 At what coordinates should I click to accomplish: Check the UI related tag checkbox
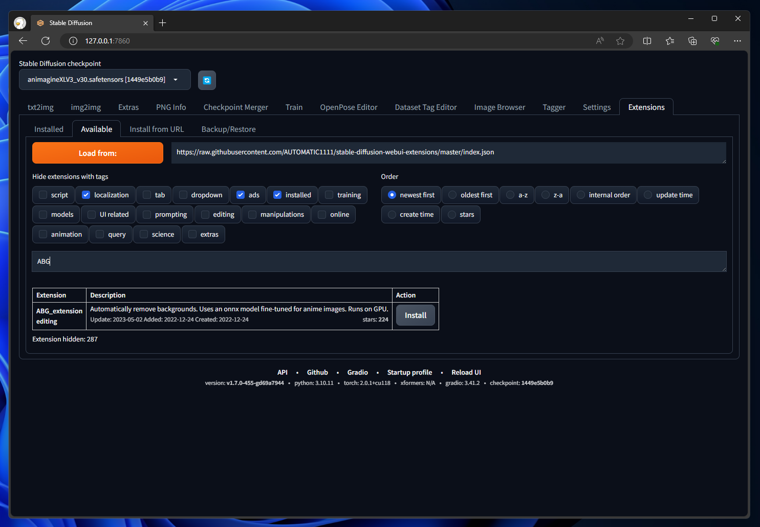pos(92,214)
